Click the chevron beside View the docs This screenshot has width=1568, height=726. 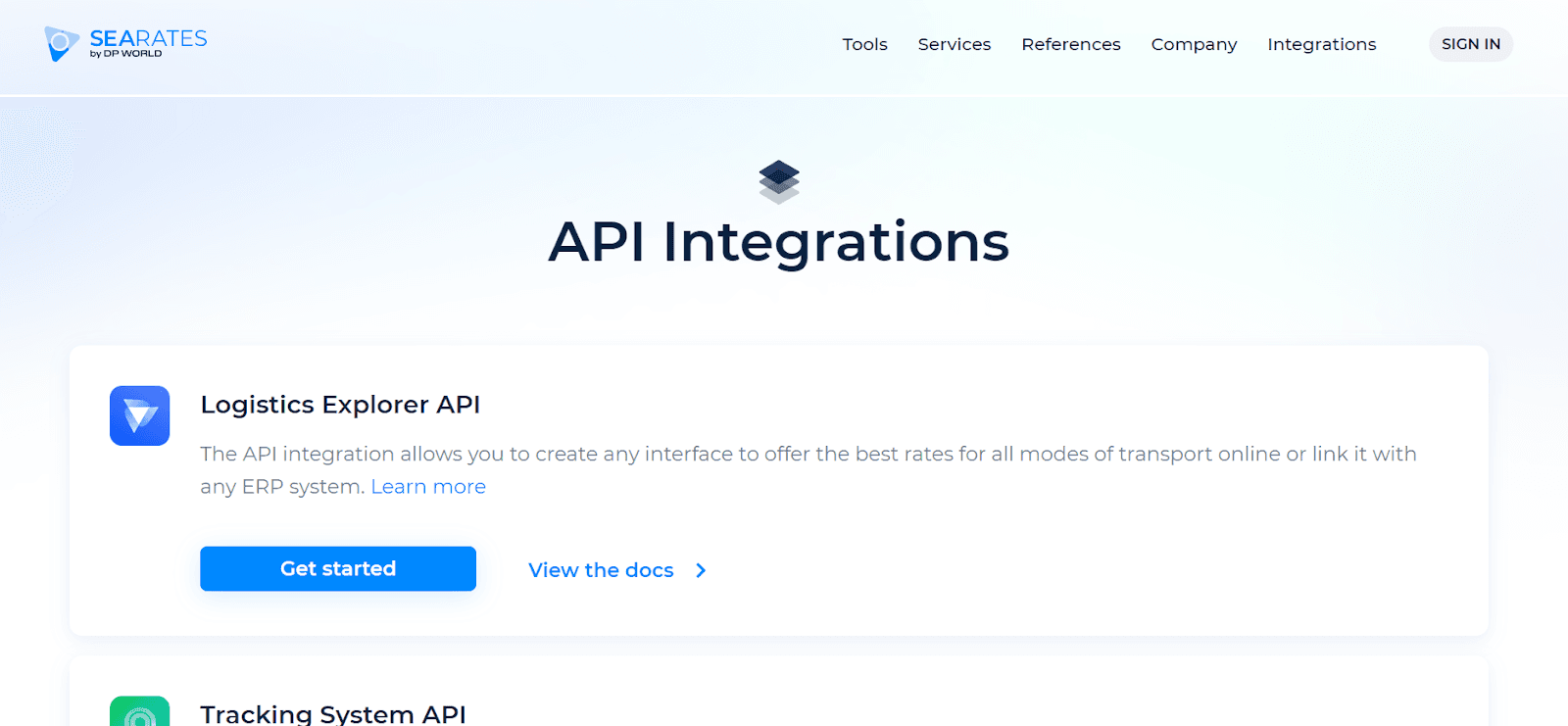tap(701, 570)
